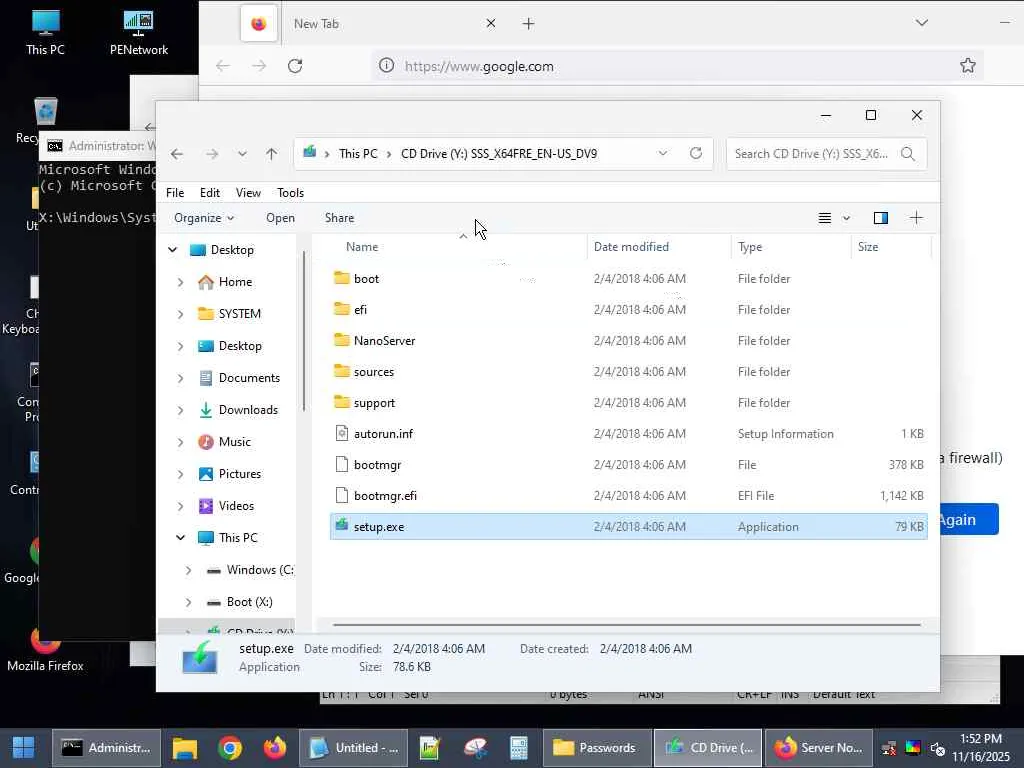1024x768 pixels.
Task: Go up one folder level
Action: 272,154
